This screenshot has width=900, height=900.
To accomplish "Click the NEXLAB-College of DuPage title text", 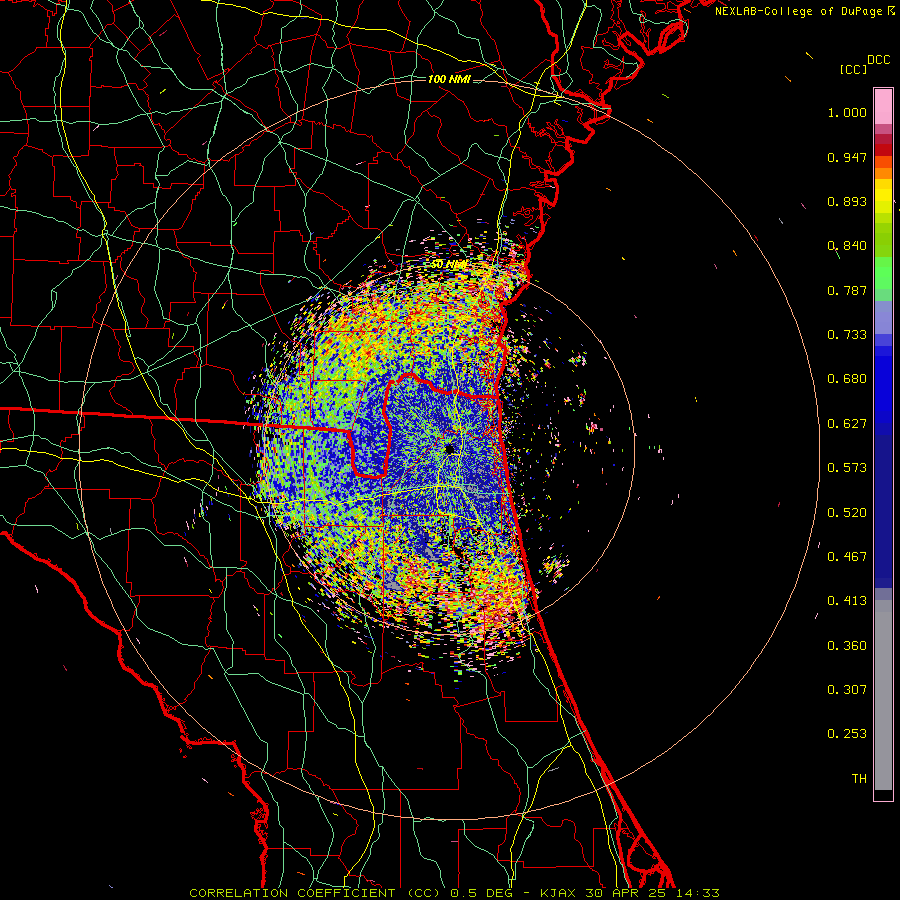I will tap(804, 11).
